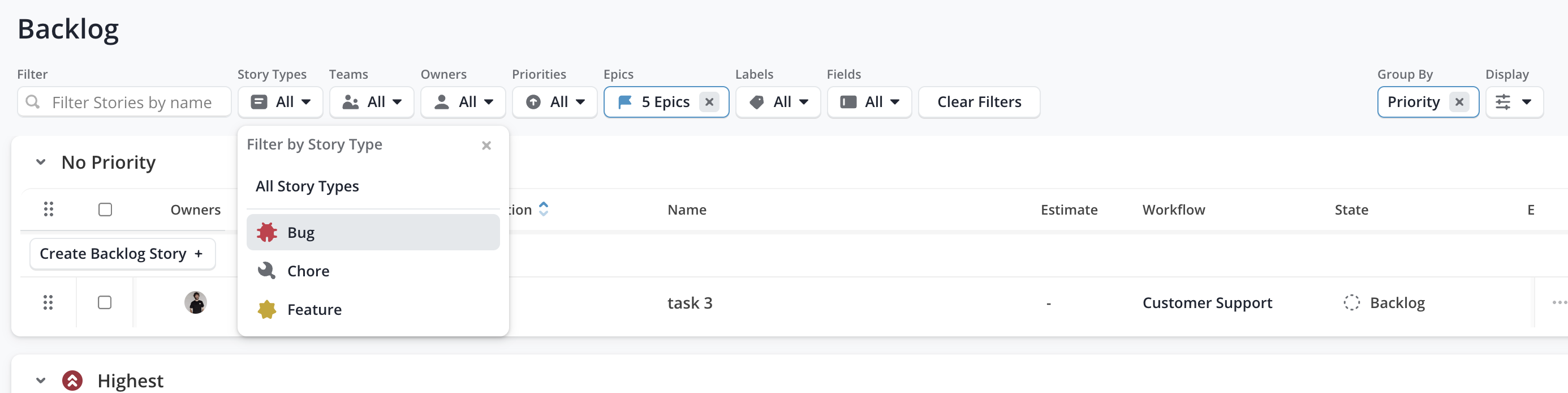
Task: Click the Owners person icon
Action: tap(442, 102)
